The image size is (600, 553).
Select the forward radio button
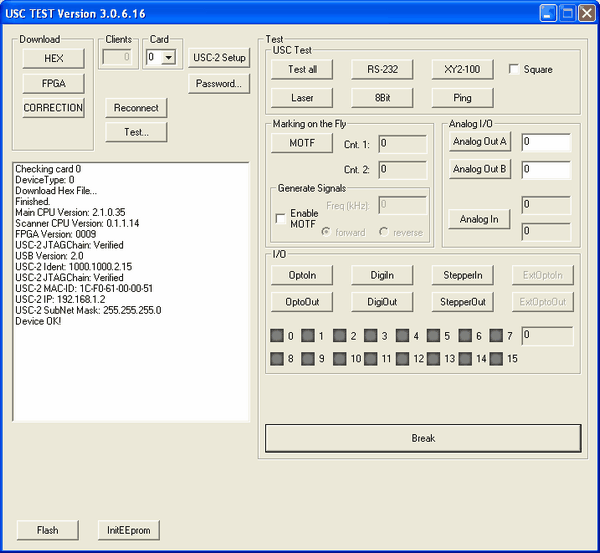(x=326, y=232)
